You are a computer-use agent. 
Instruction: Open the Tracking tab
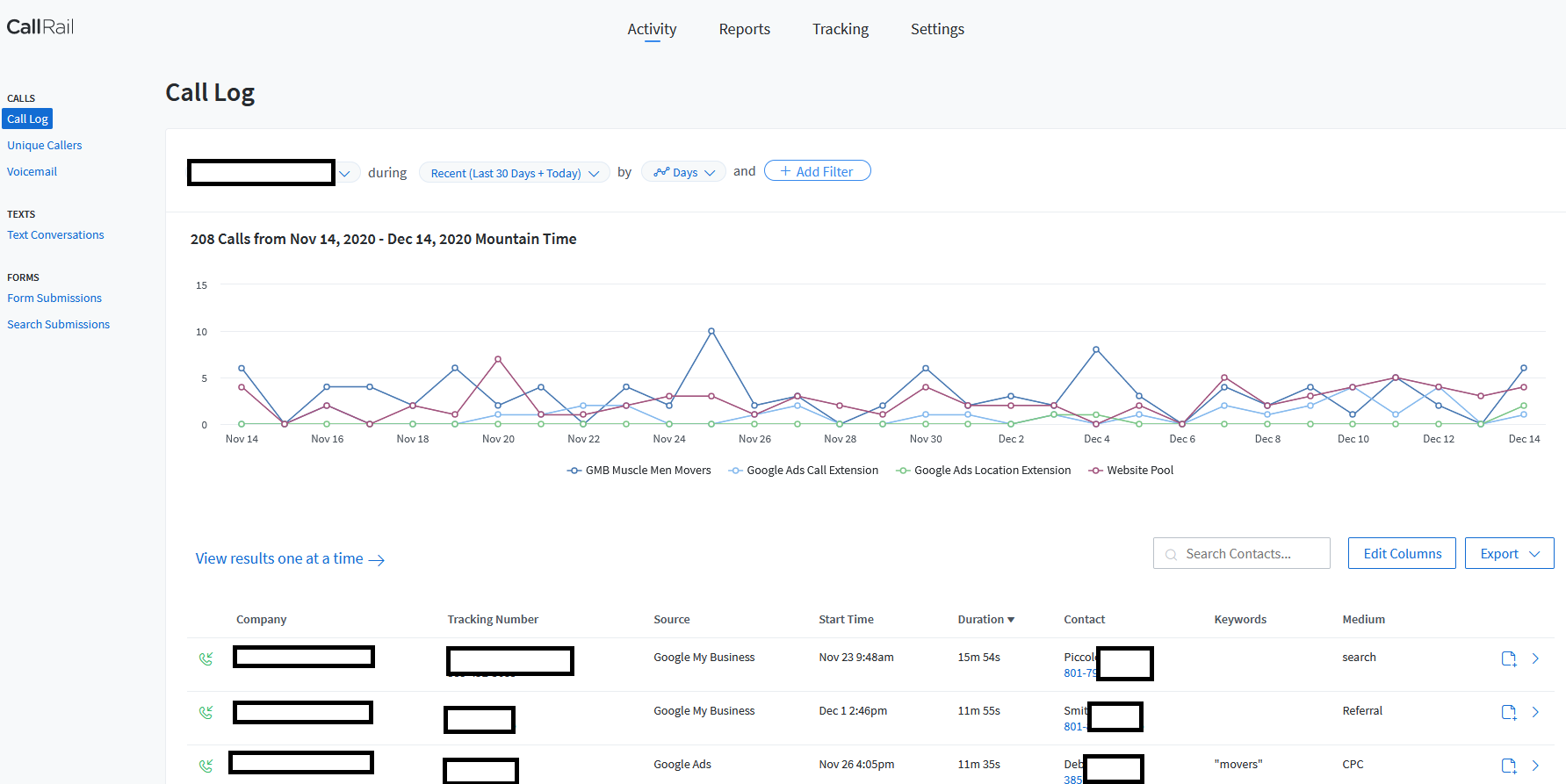[x=840, y=29]
